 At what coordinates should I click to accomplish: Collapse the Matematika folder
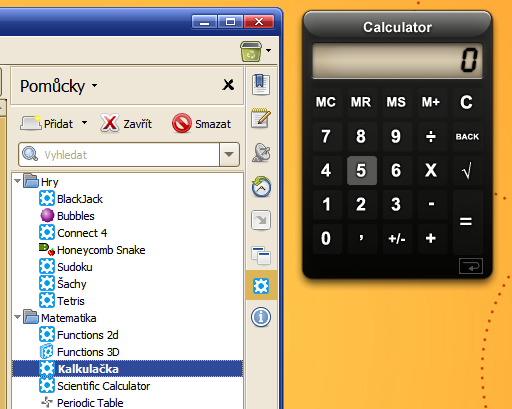(x=17, y=317)
